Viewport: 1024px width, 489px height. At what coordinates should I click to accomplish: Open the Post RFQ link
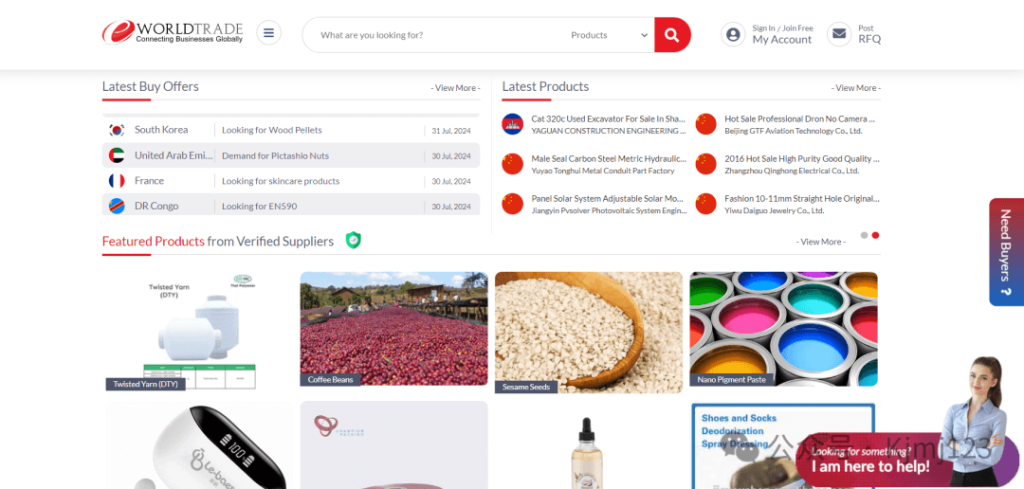coord(869,34)
